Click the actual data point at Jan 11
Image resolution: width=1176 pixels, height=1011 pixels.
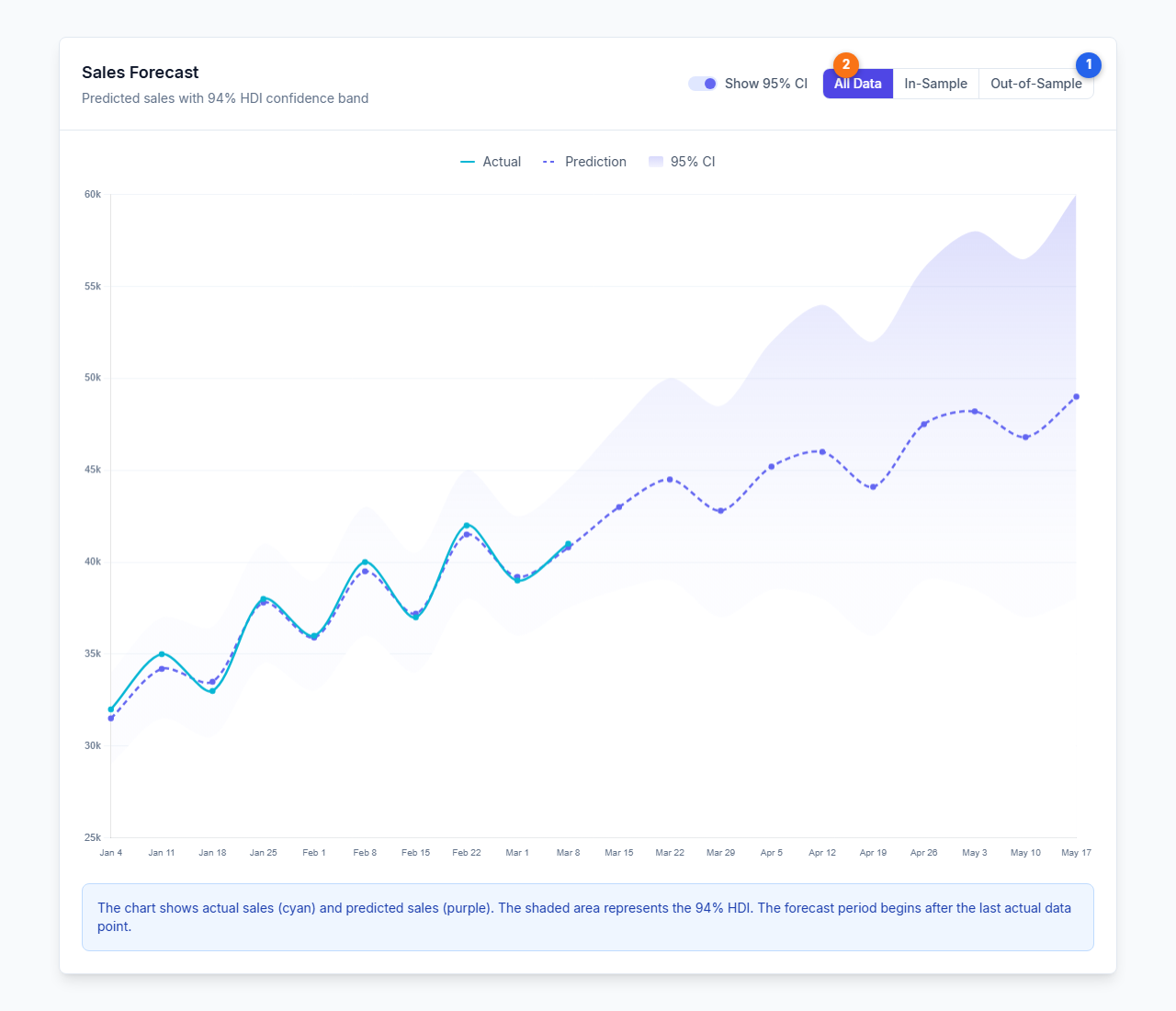tap(162, 654)
